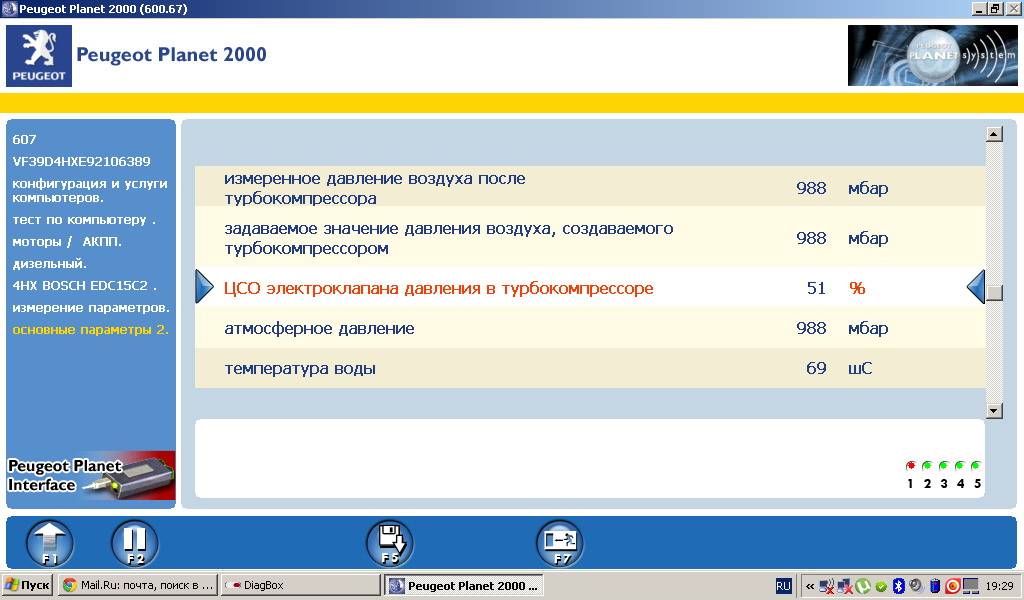Switch to the Mail.Ru Chrome taskbar item
The height and width of the screenshot is (600, 1024).
pos(137,586)
